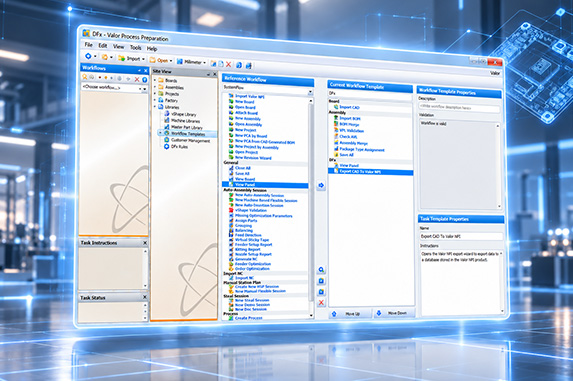Expand the Factory tree node
The width and height of the screenshot is (573, 381).
155,100
